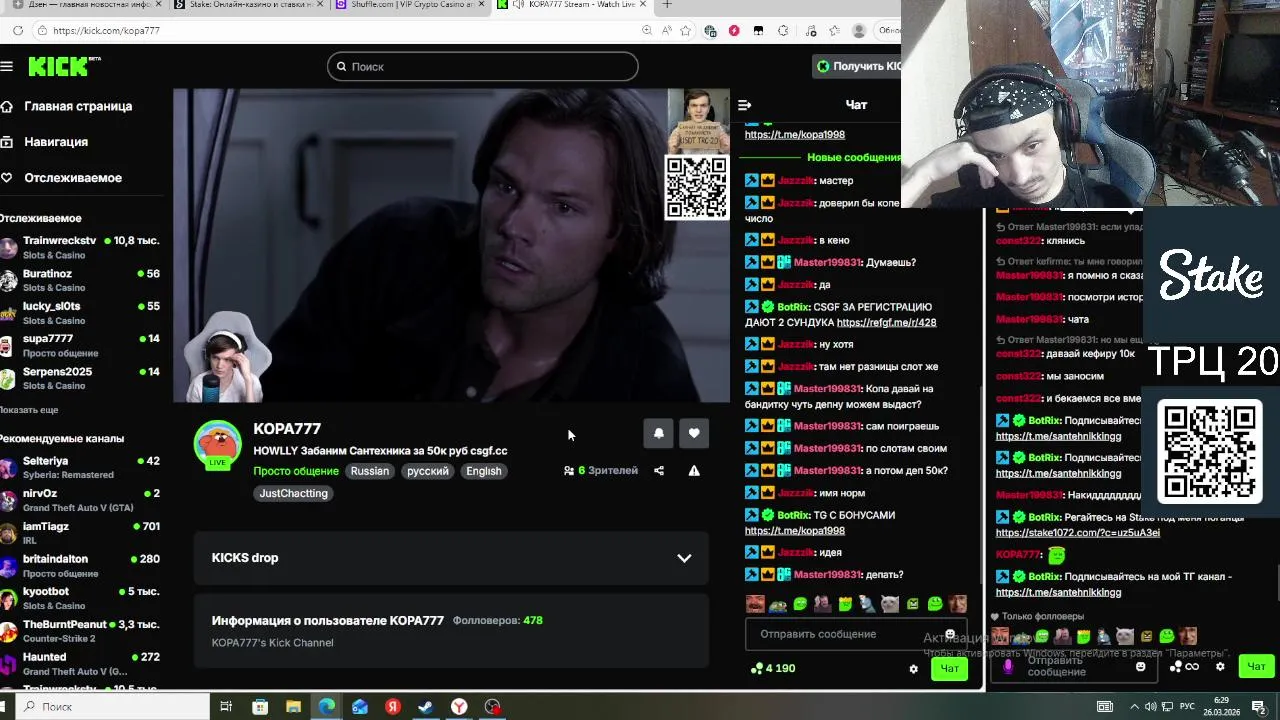1280x720 pixels.
Task: Open the stake1072.com link in second chat
Action: point(1078,533)
